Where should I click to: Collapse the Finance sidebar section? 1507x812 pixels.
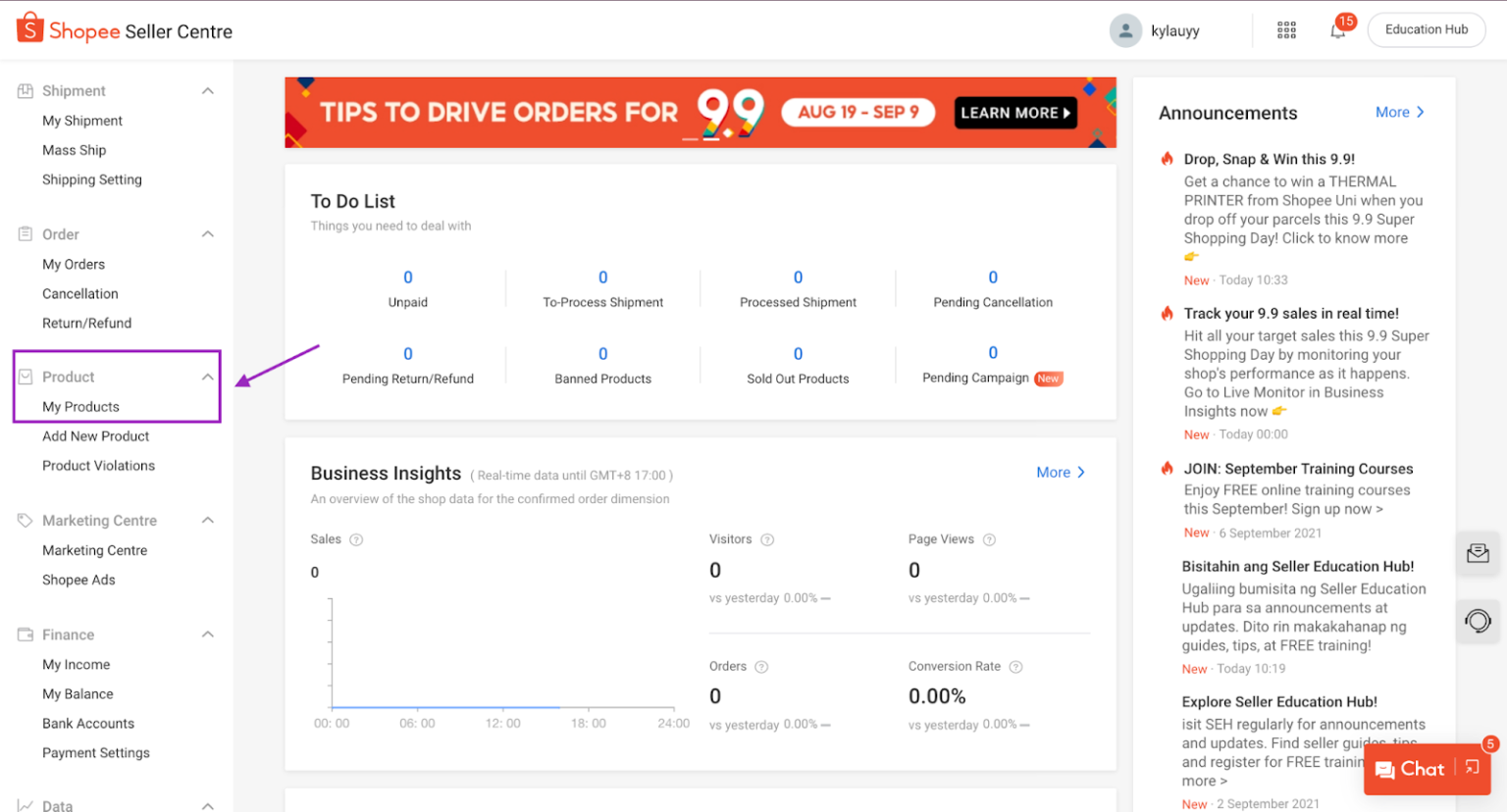207,634
